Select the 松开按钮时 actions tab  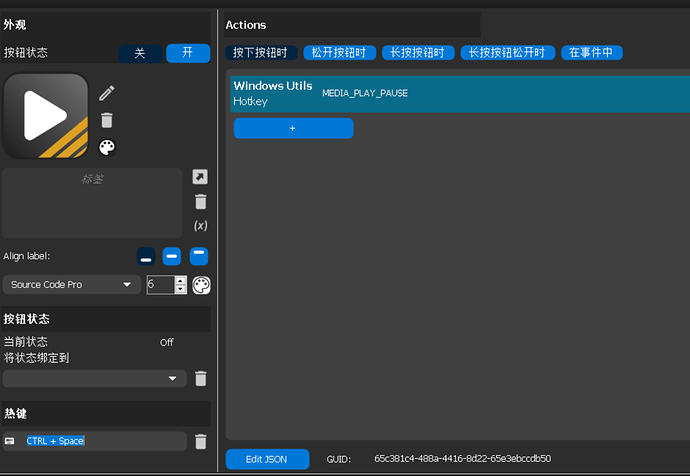pos(338,52)
